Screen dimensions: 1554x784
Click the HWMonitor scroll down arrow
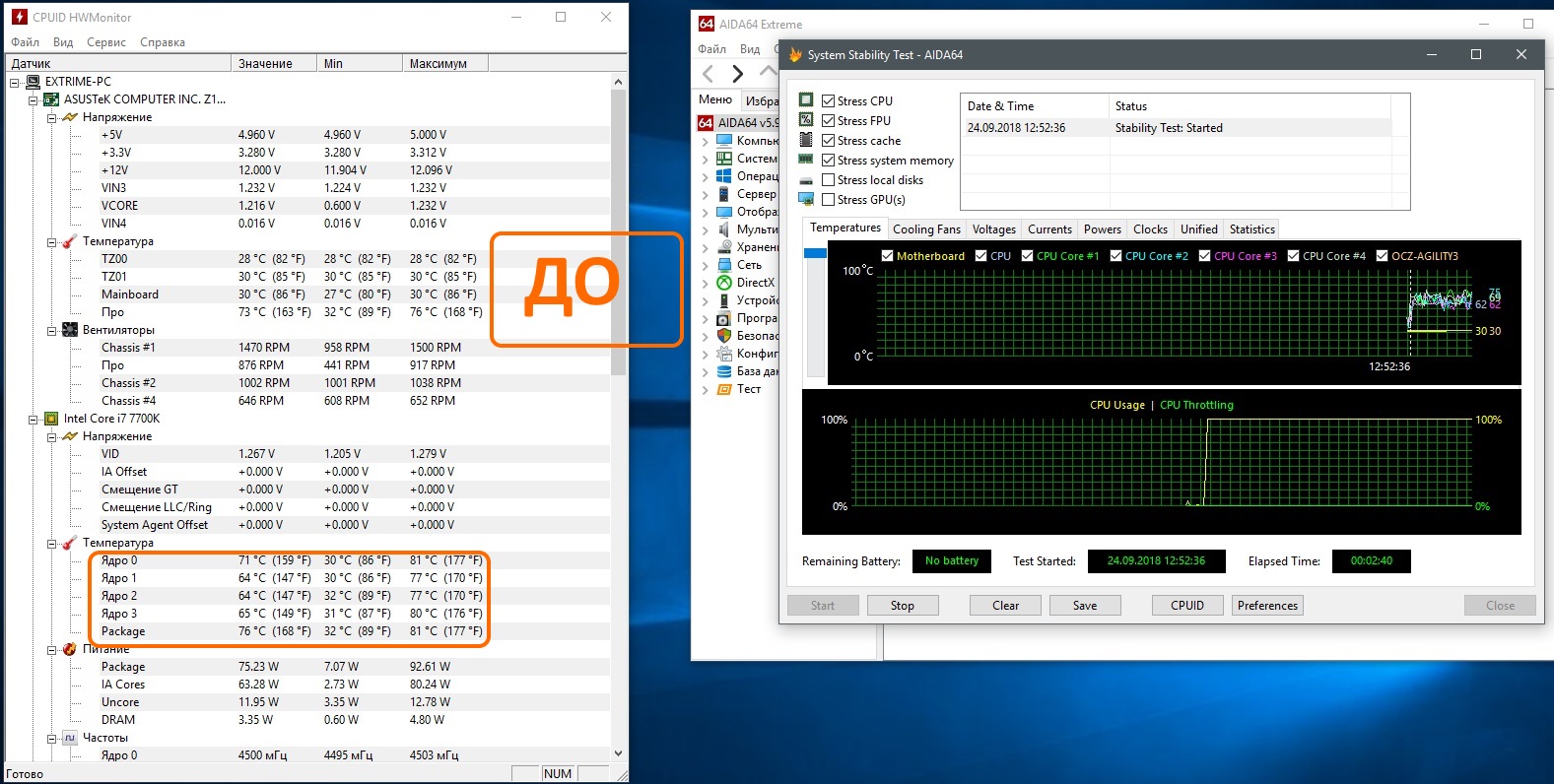click(x=619, y=753)
